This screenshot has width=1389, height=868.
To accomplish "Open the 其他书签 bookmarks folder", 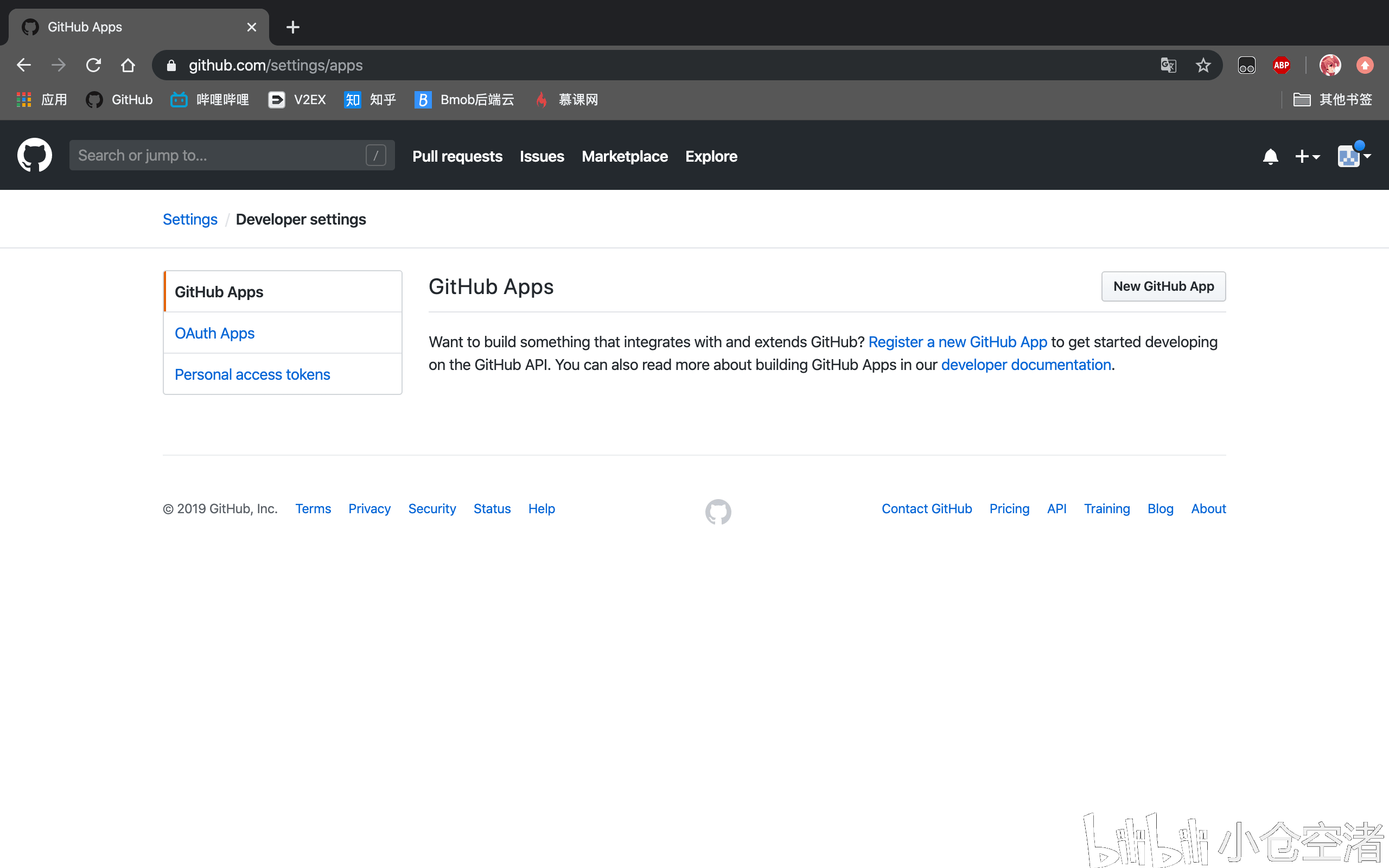I will pos(1332,100).
